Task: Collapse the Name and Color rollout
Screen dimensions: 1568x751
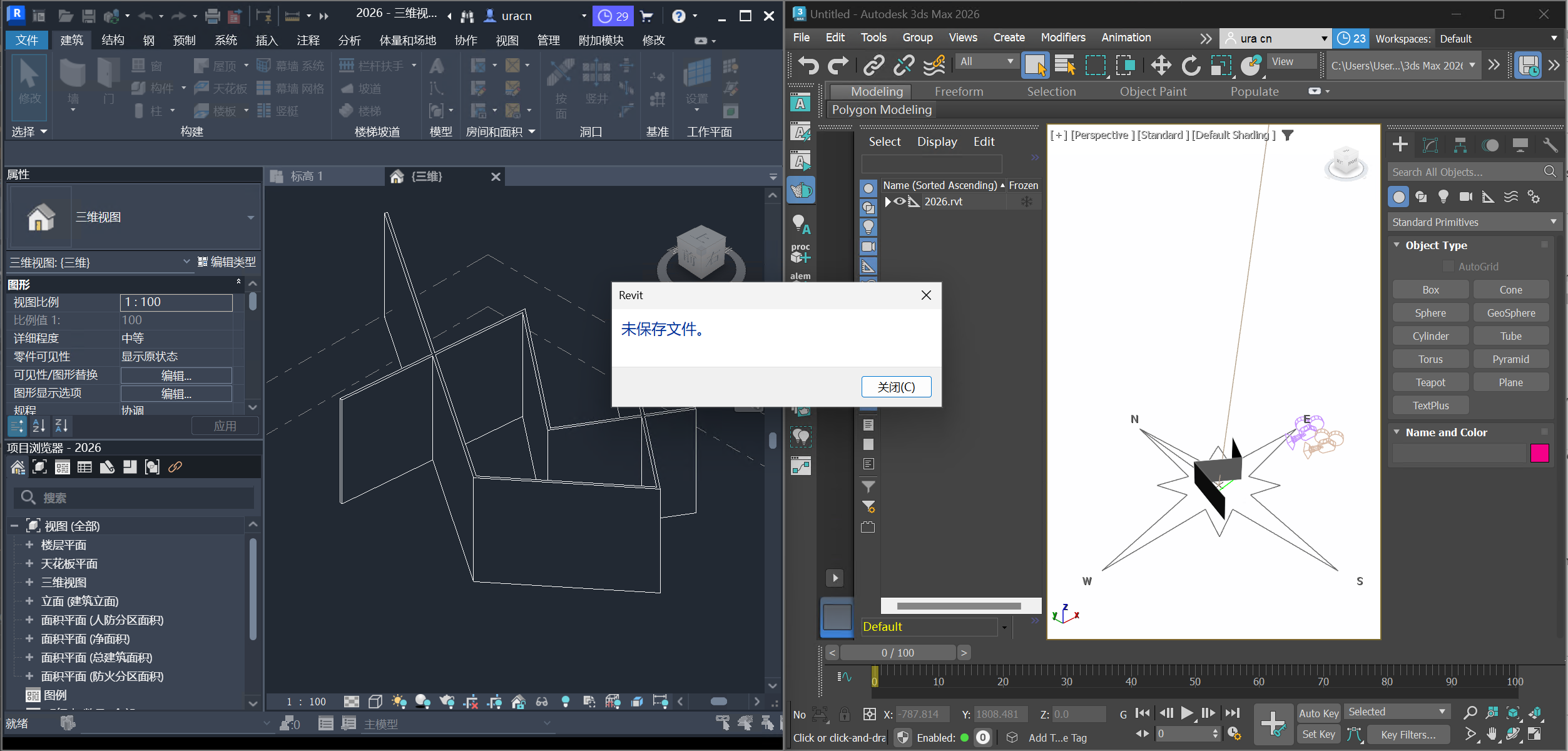Action: coord(1397,432)
